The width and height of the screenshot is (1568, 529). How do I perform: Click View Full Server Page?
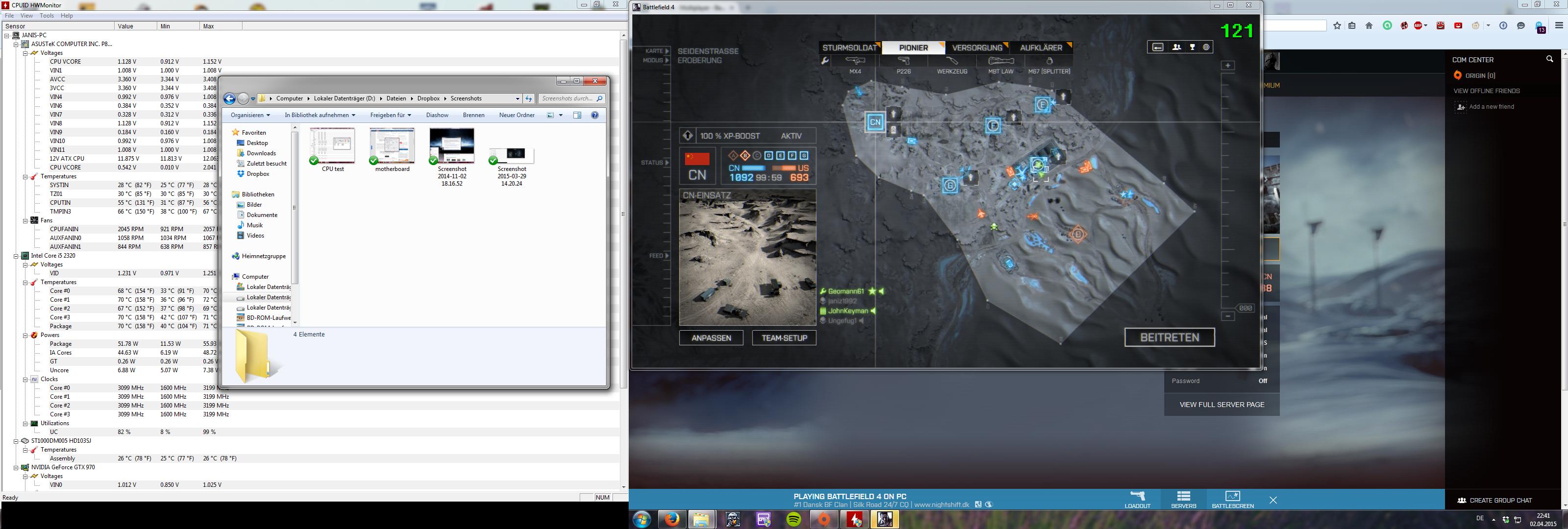(x=1221, y=405)
